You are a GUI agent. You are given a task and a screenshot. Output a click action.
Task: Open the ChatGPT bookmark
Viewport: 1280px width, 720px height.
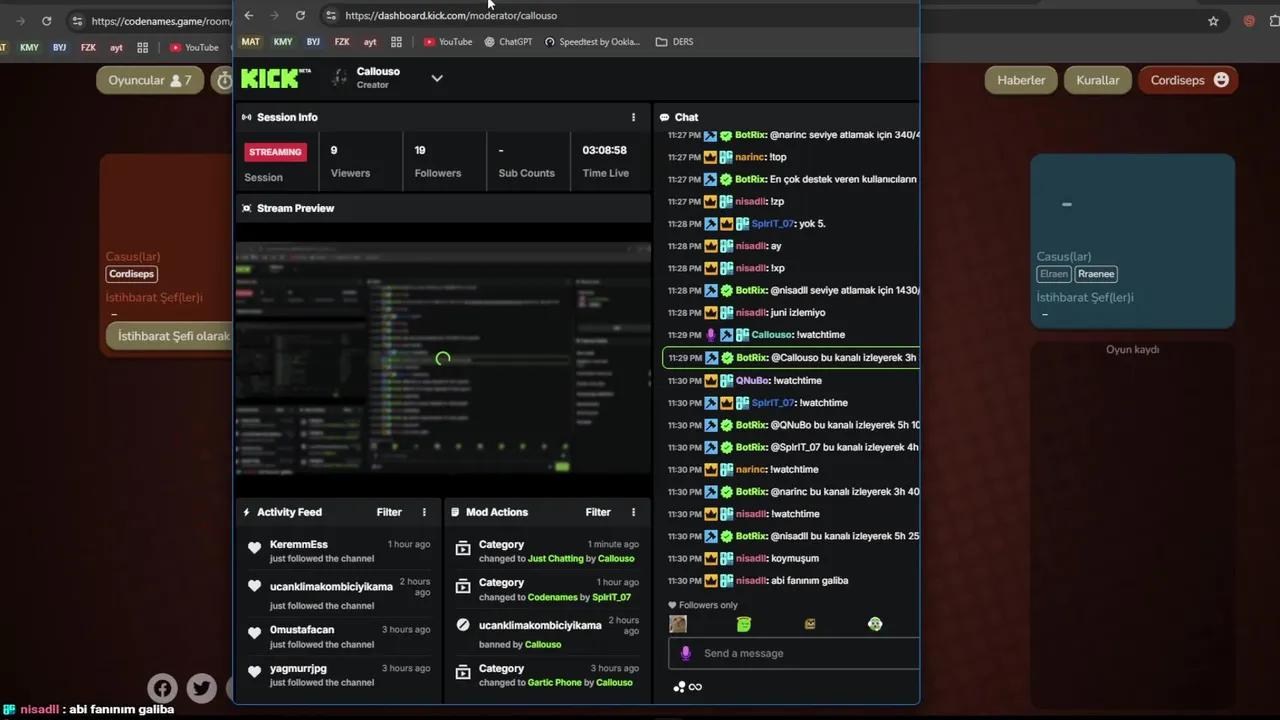[x=508, y=42]
